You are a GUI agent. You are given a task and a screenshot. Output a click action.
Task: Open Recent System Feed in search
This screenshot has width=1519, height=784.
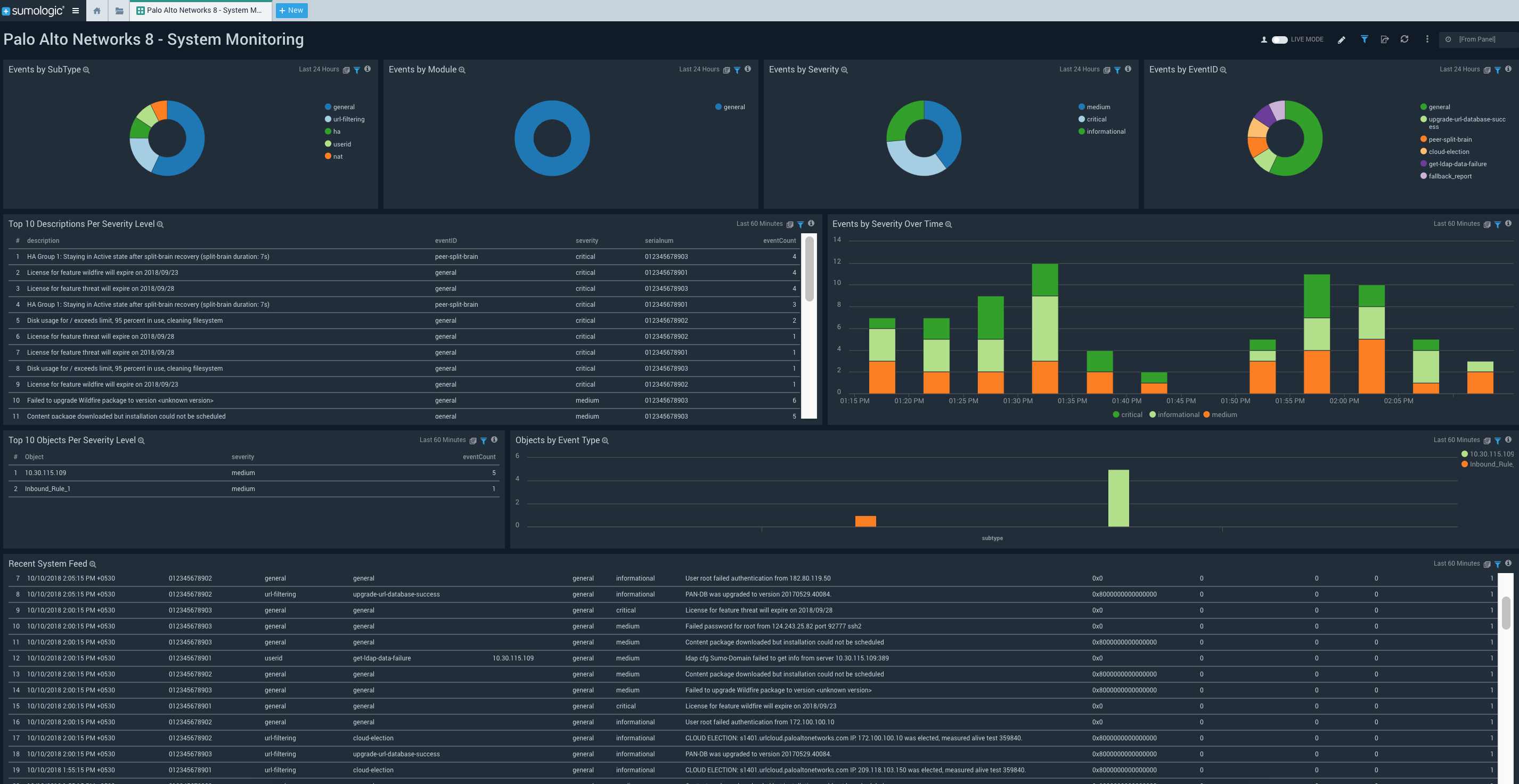(93, 565)
